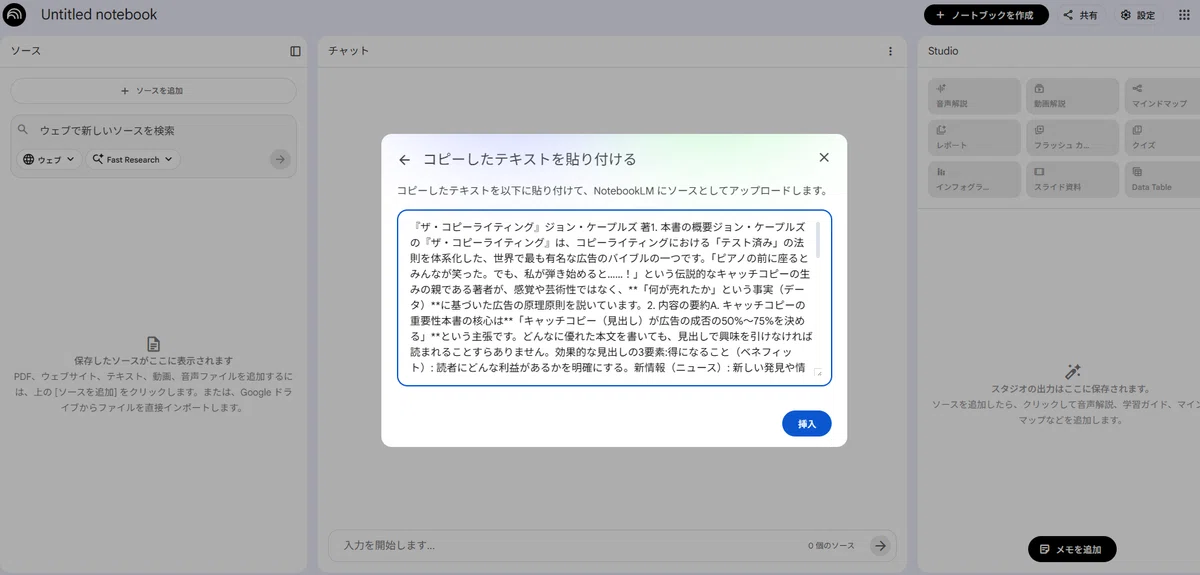Collapse the ソース panel with sidebar icon

tap(295, 51)
